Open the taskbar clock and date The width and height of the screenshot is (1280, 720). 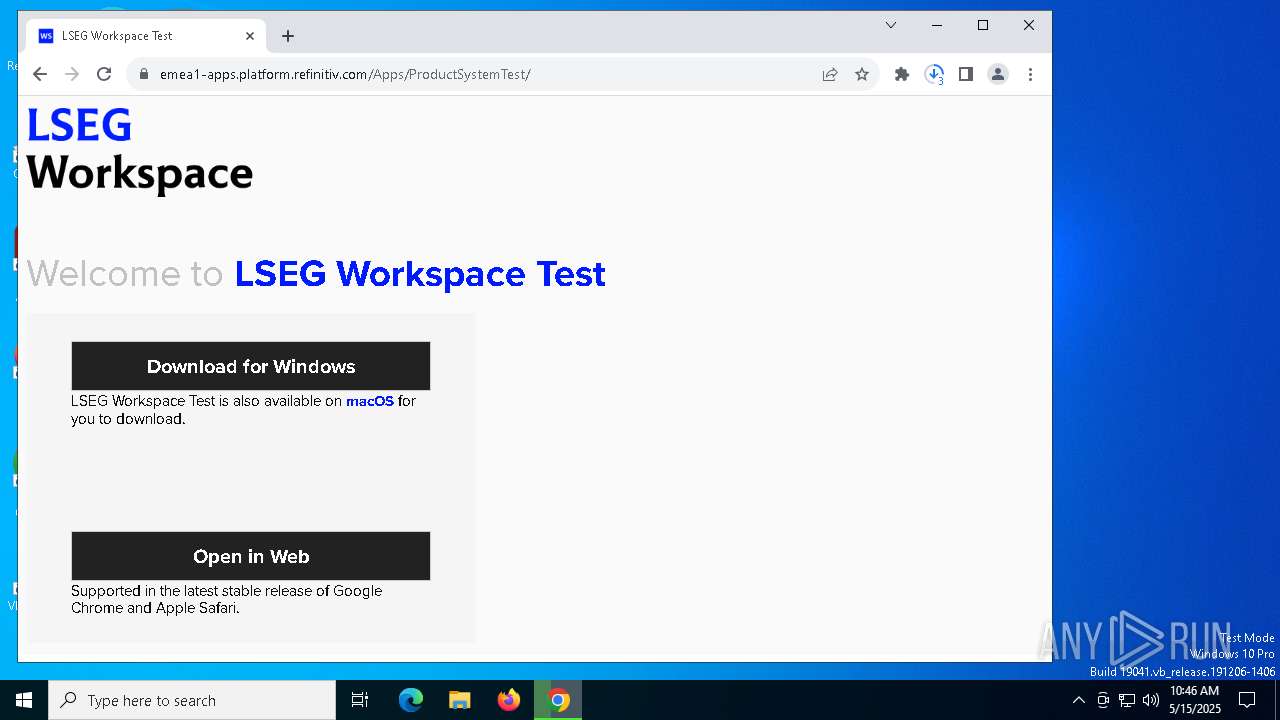tap(1195, 700)
